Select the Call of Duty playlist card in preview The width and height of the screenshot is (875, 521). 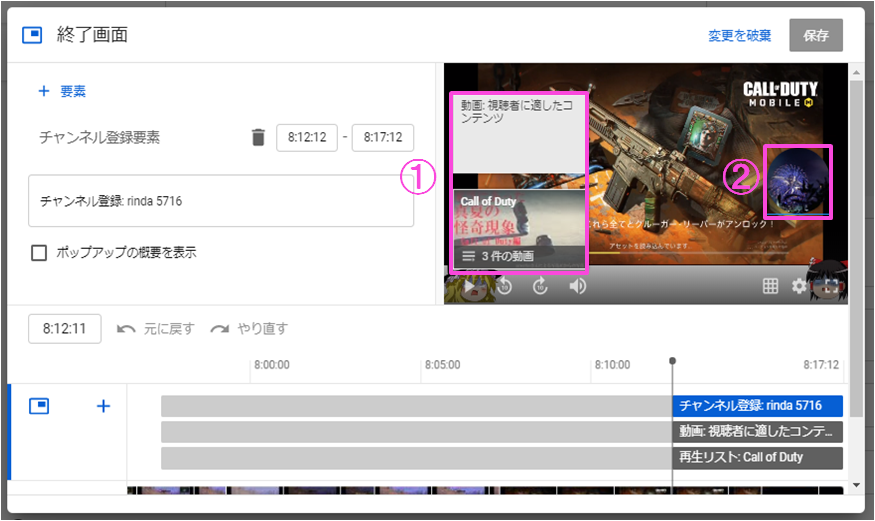(x=519, y=230)
